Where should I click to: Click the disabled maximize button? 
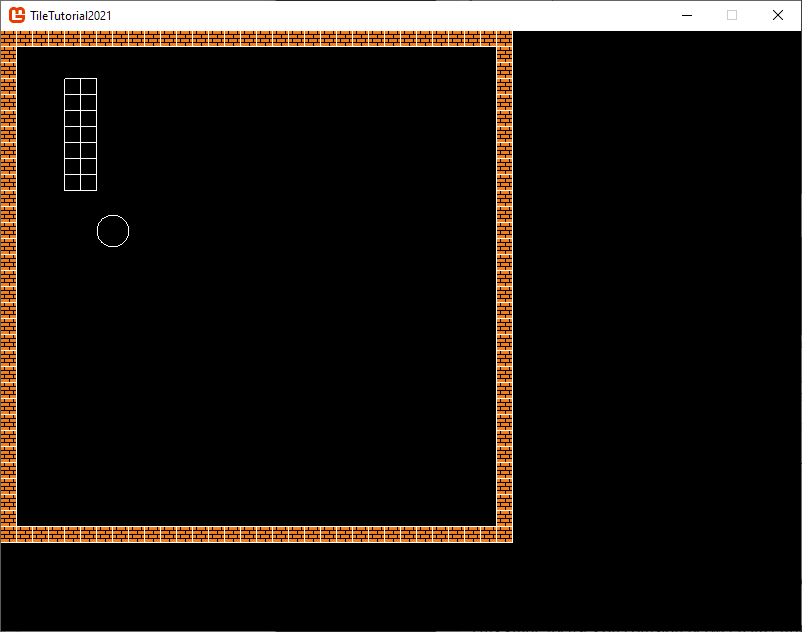(x=732, y=15)
